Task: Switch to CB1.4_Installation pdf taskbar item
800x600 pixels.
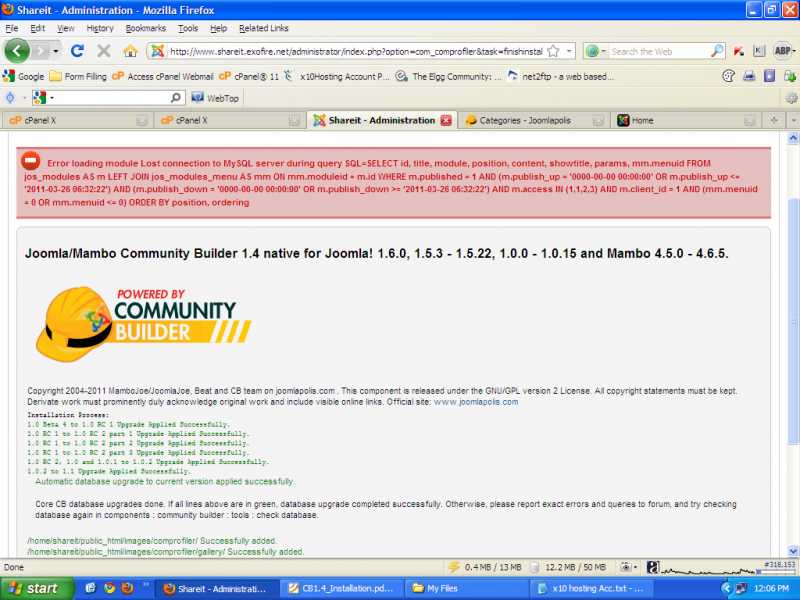Action: 341,588
